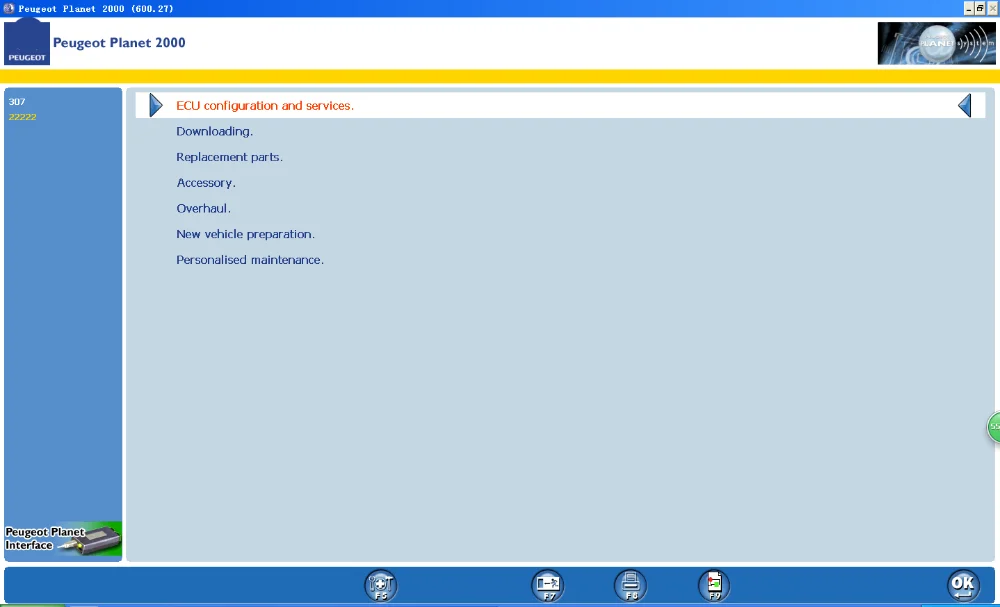Image resolution: width=1000 pixels, height=607 pixels.
Task: Choose the Accessory menu entry
Action: coord(206,183)
